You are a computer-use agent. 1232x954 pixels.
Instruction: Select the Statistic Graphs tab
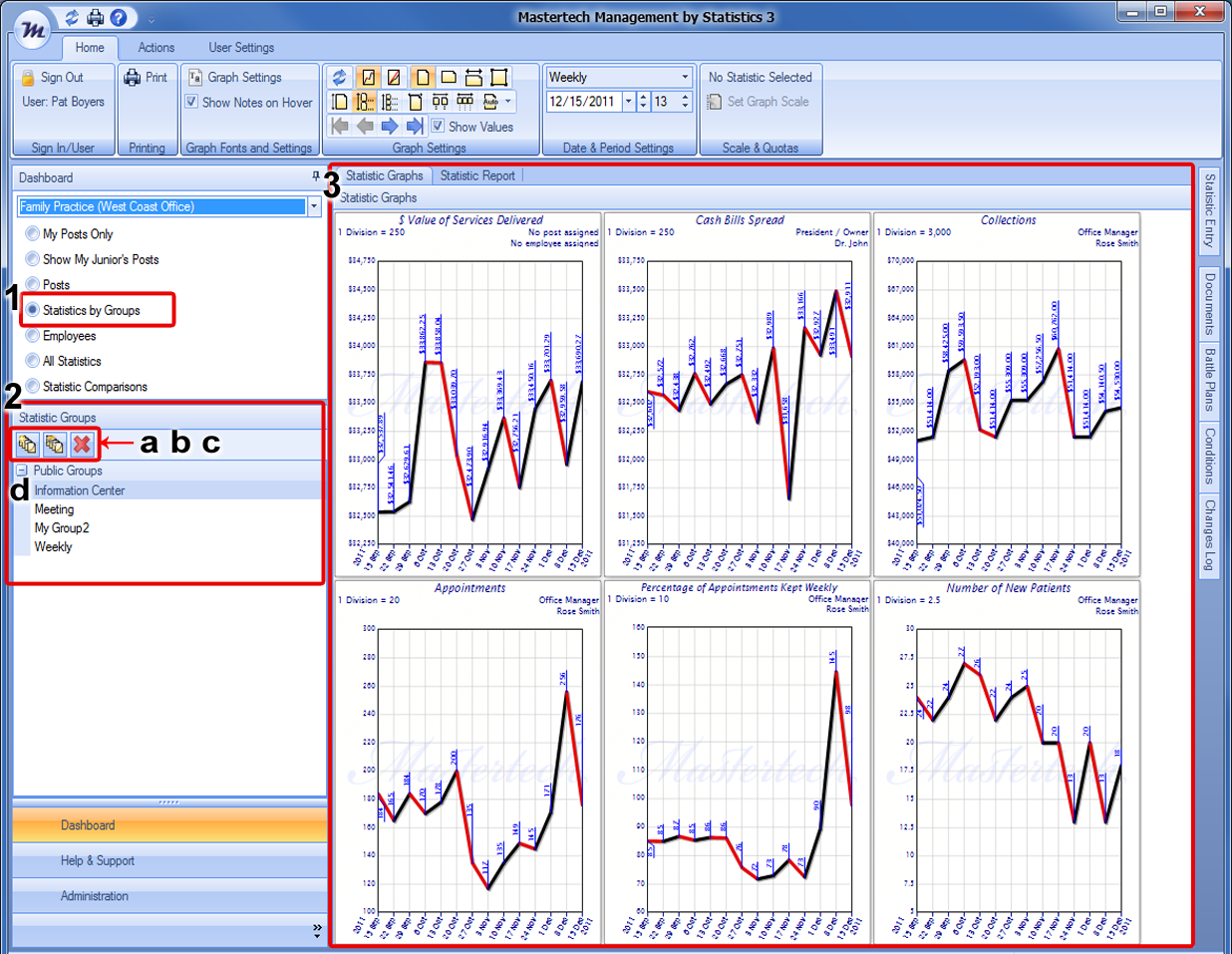(385, 175)
